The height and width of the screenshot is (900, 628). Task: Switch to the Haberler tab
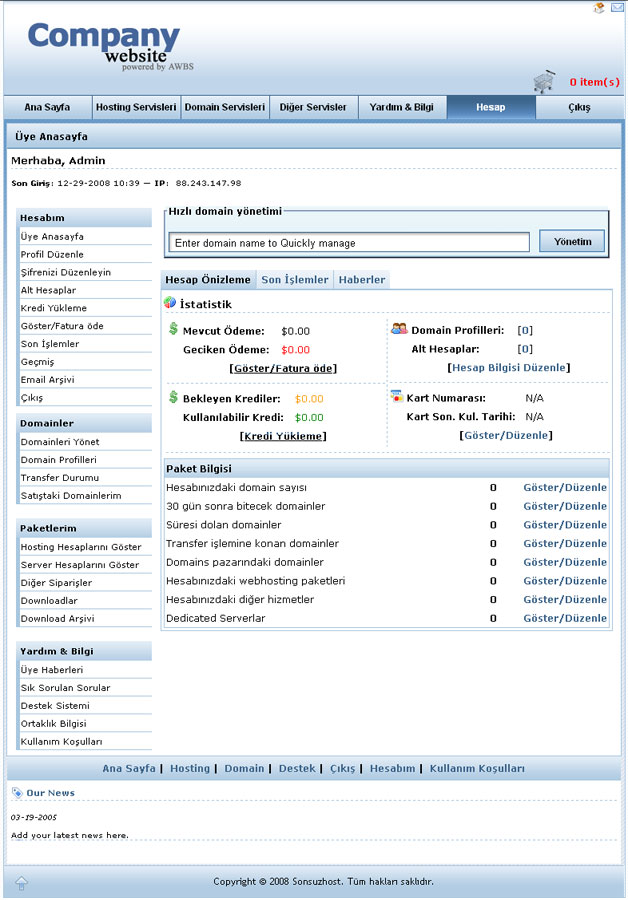(362, 280)
